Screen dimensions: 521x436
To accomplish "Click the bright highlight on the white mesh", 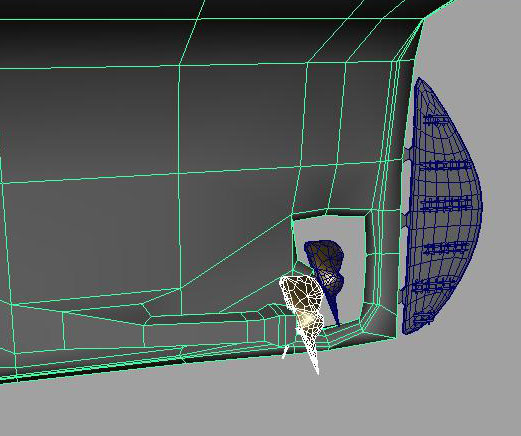I will click(306, 318).
